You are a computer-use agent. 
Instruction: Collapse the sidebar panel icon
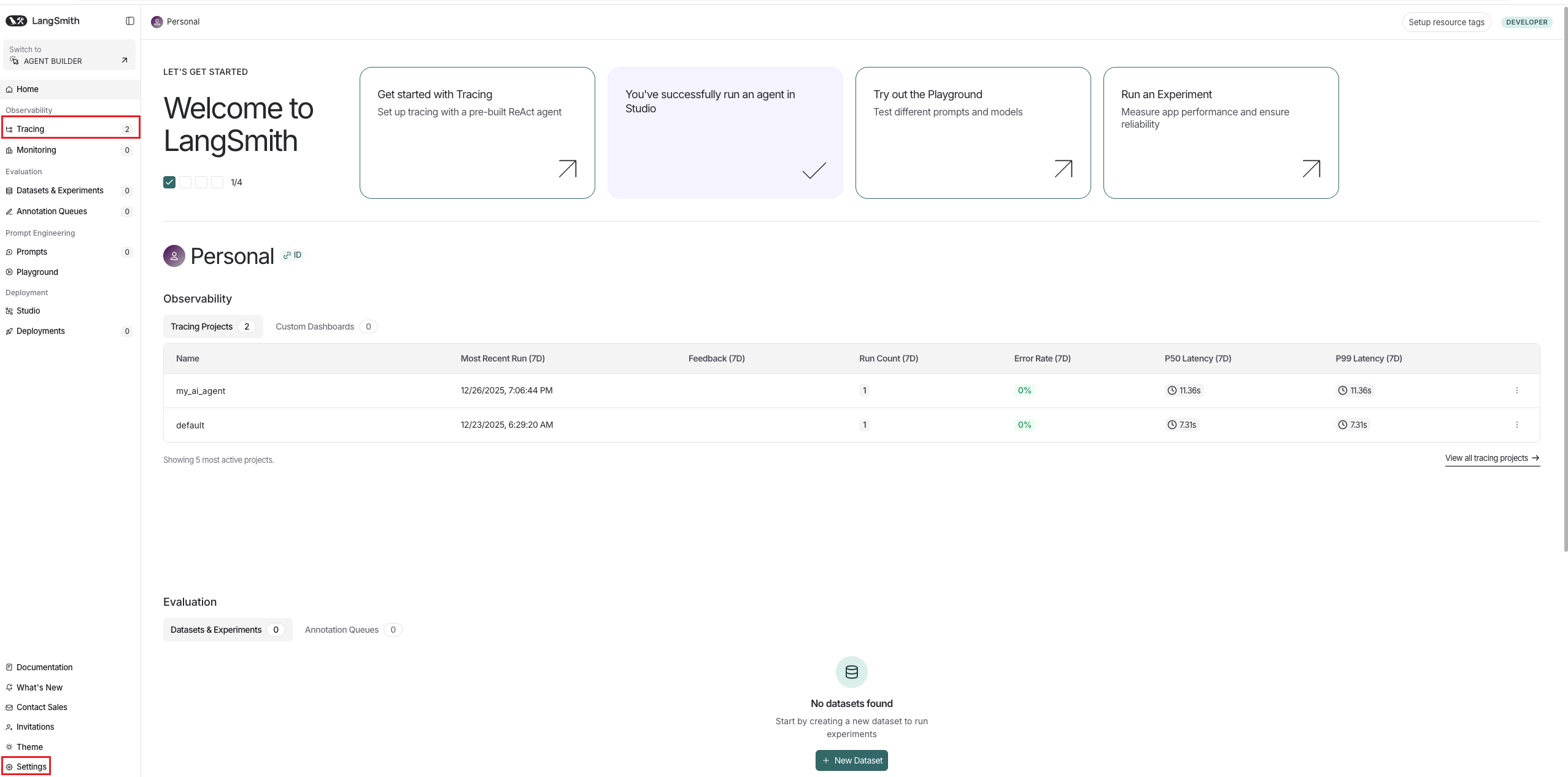pyautogui.click(x=130, y=21)
